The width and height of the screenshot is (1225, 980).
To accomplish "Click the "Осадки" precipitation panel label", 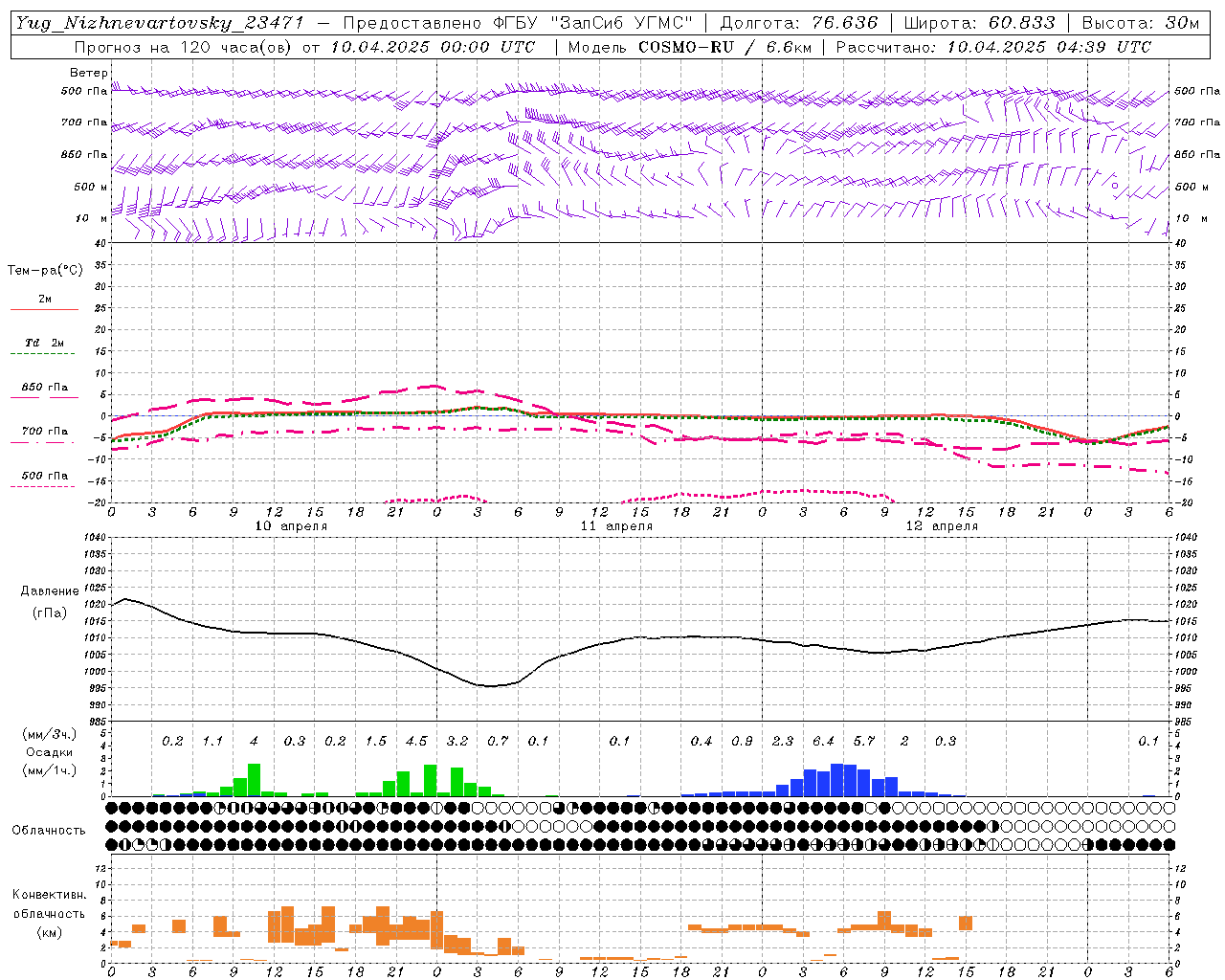I will point(49,753).
